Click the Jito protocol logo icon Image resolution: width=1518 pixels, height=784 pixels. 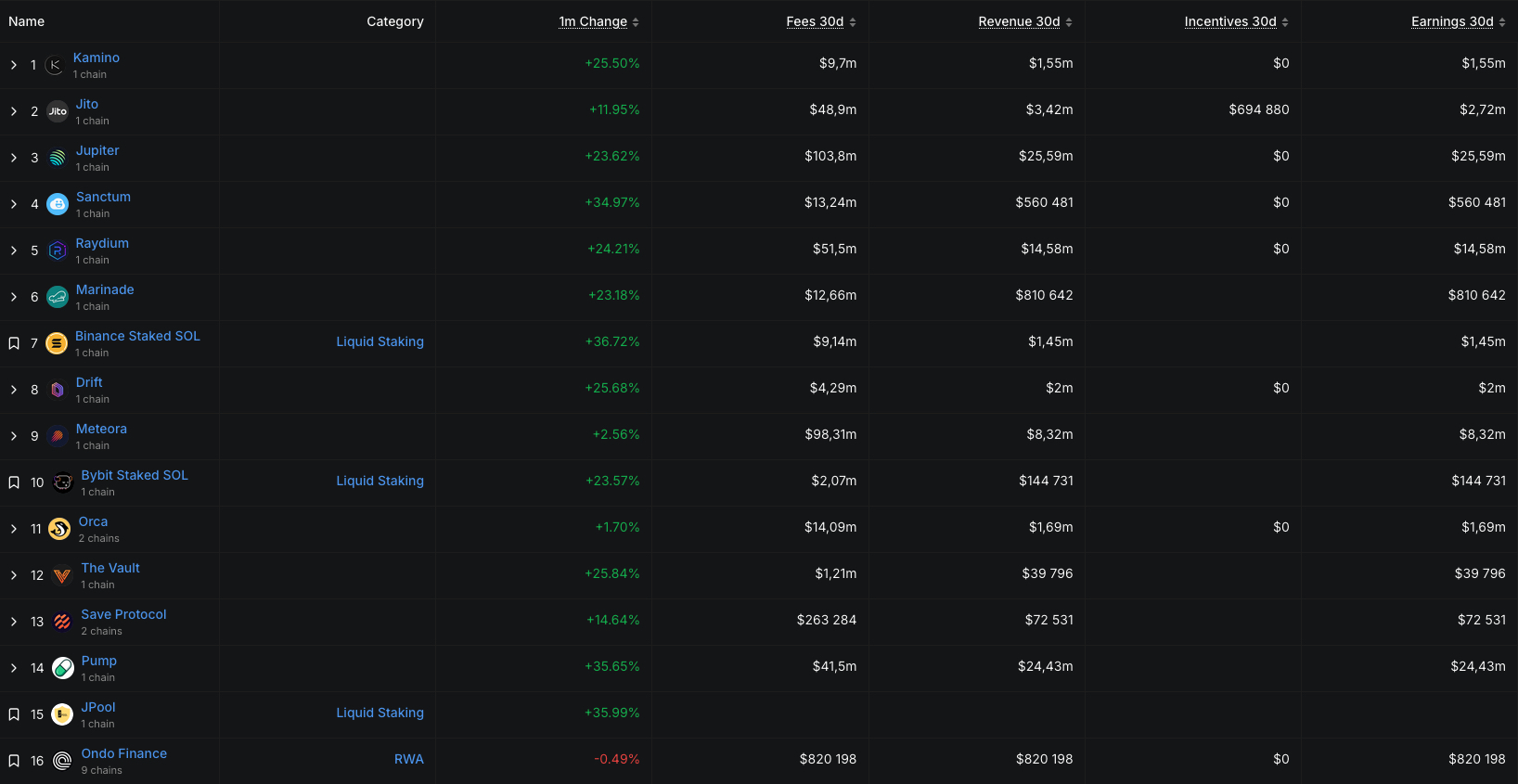tap(58, 111)
